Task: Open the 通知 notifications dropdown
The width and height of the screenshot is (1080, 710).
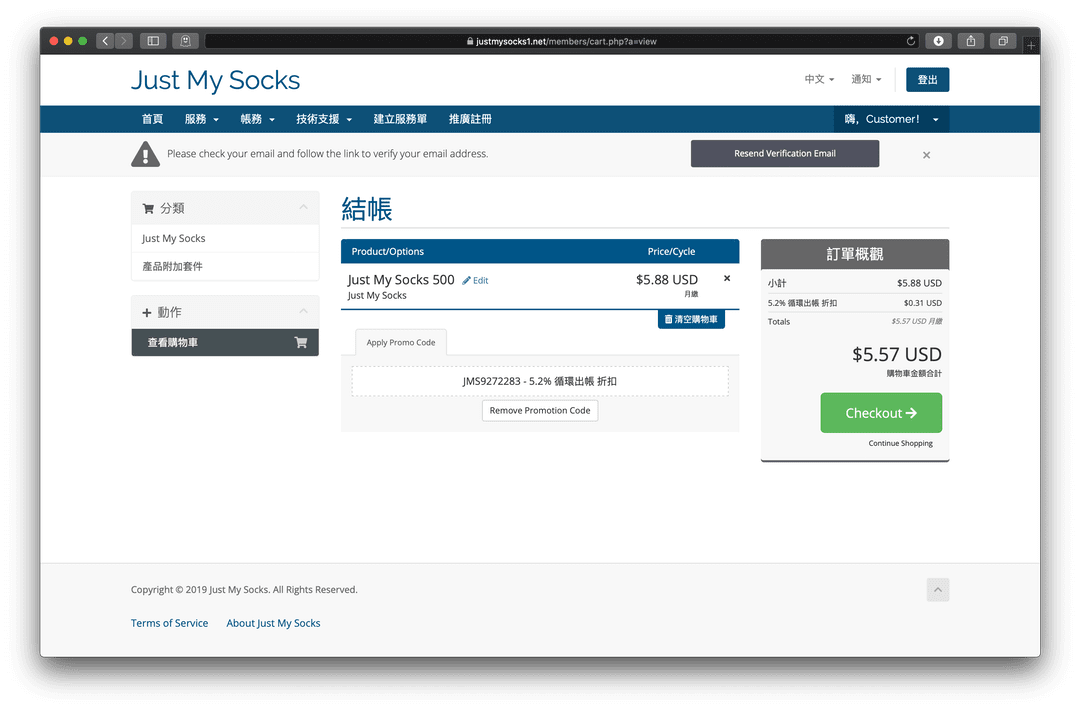Action: click(x=866, y=79)
